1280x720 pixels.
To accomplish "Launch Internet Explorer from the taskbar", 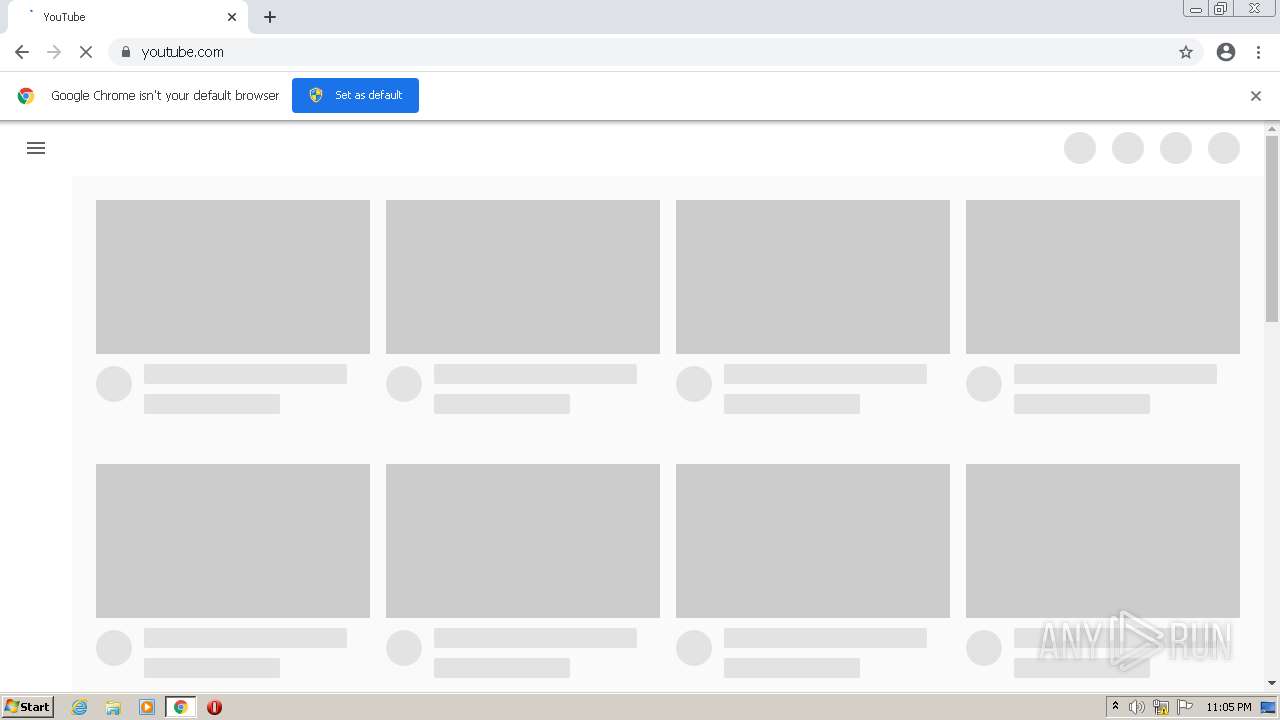I will click(80, 707).
